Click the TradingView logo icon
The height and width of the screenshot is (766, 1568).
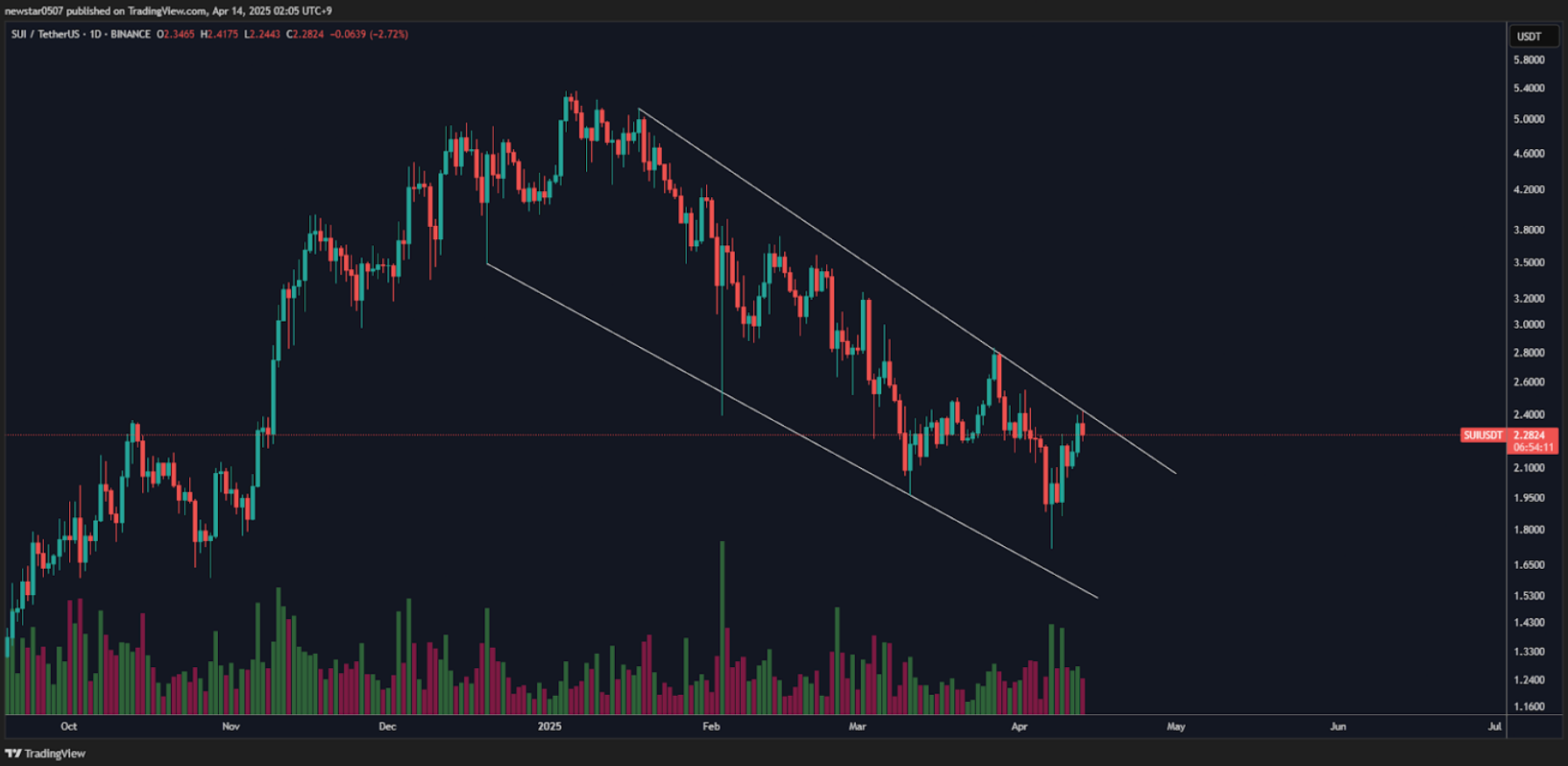[13, 754]
